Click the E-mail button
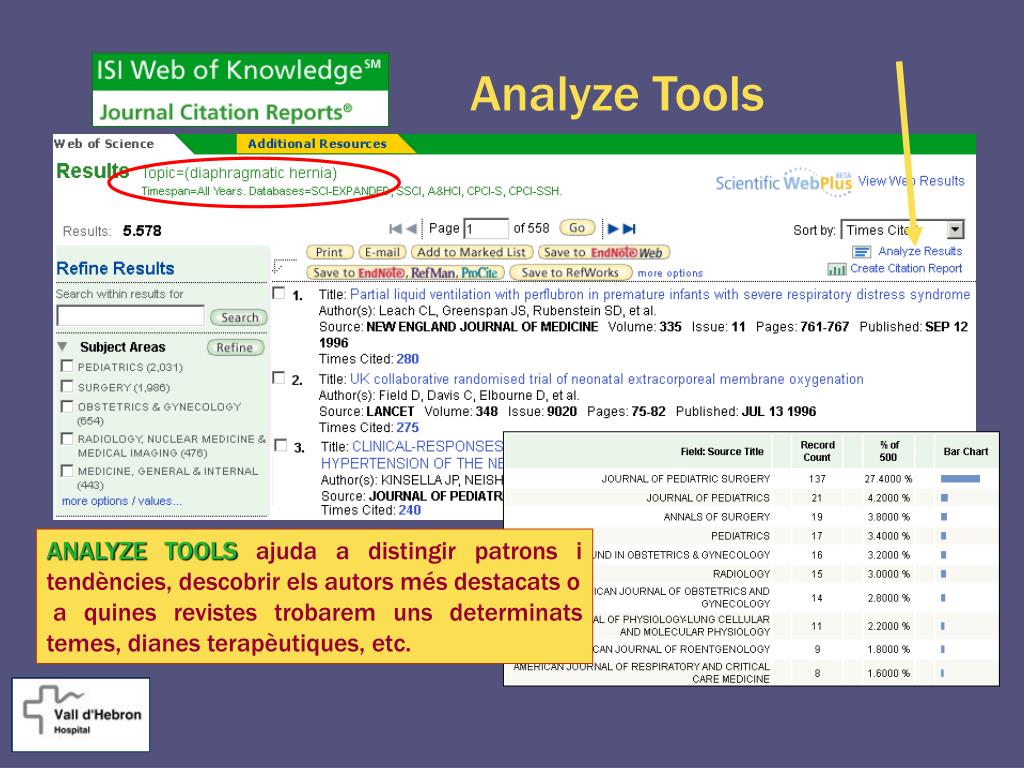Viewport: 1024px width, 768px height. [x=383, y=252]
